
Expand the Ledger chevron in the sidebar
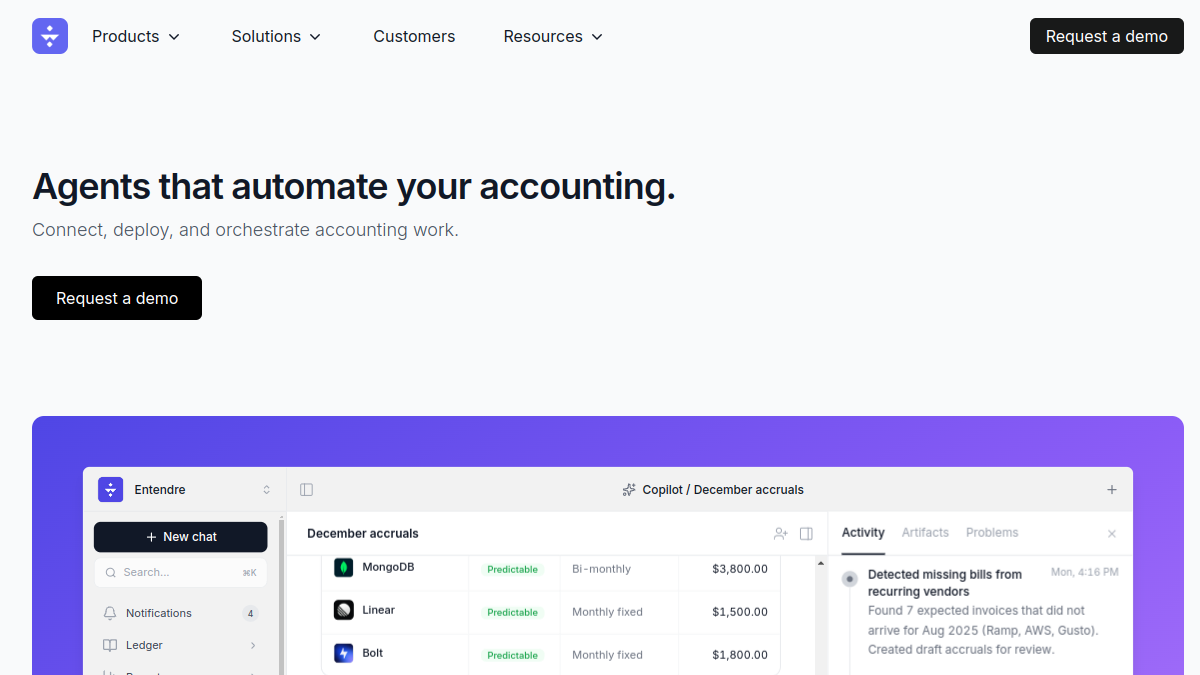point(253,646)
